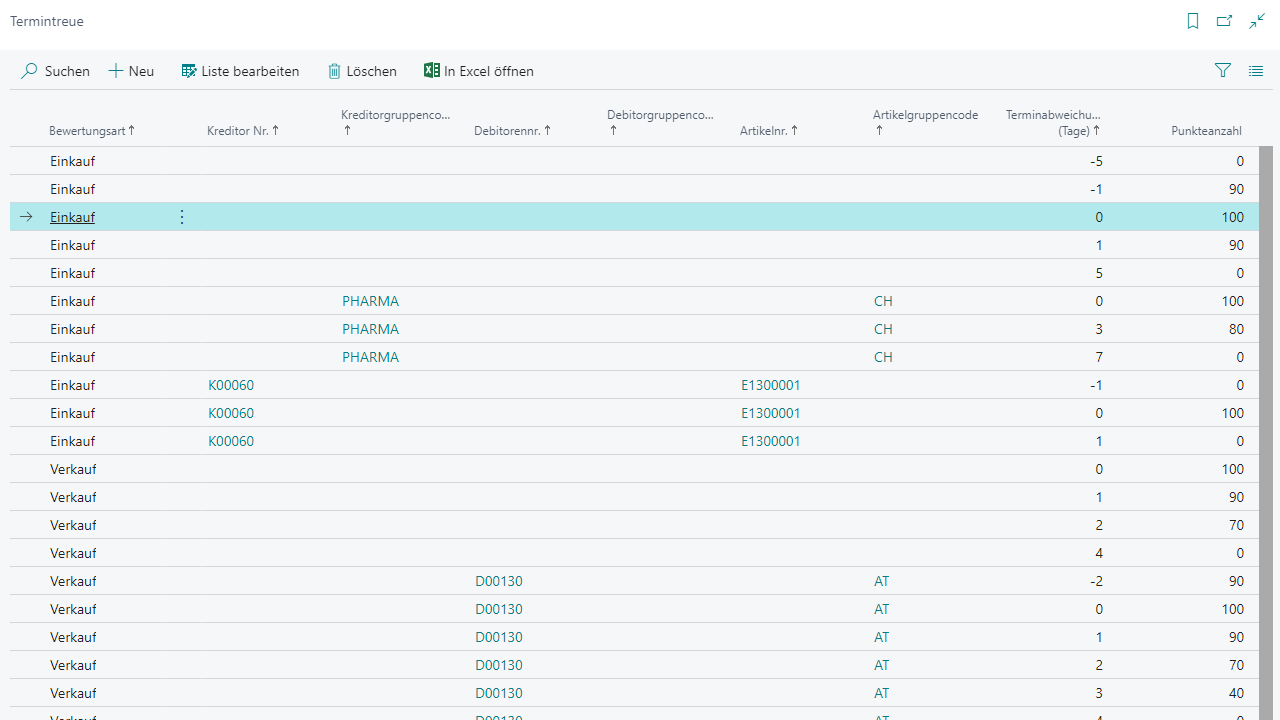
Task: Click the Suchen search button
Action: click(56, 71)
